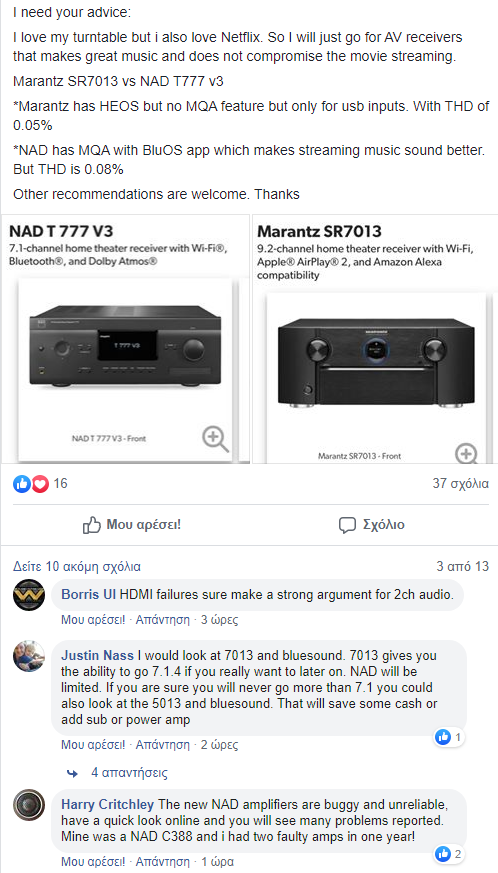Click Απάντηση under Harry Critchley's comment
Screen dimensions: 498x873
[163, 862]
